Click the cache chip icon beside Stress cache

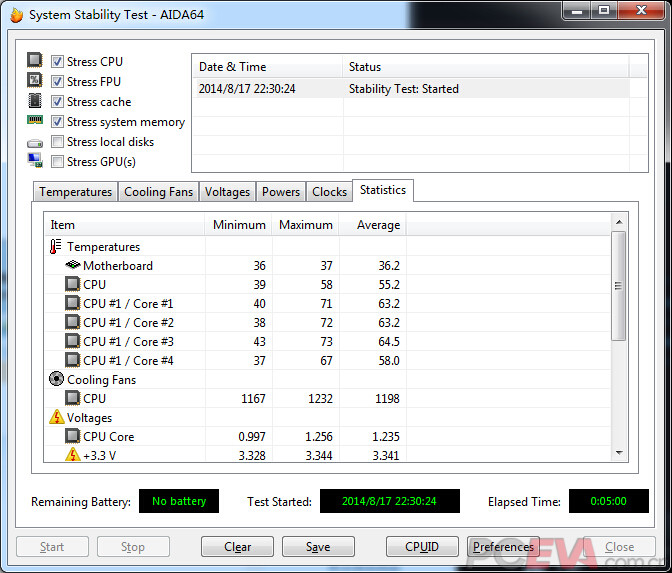point(35,101)
